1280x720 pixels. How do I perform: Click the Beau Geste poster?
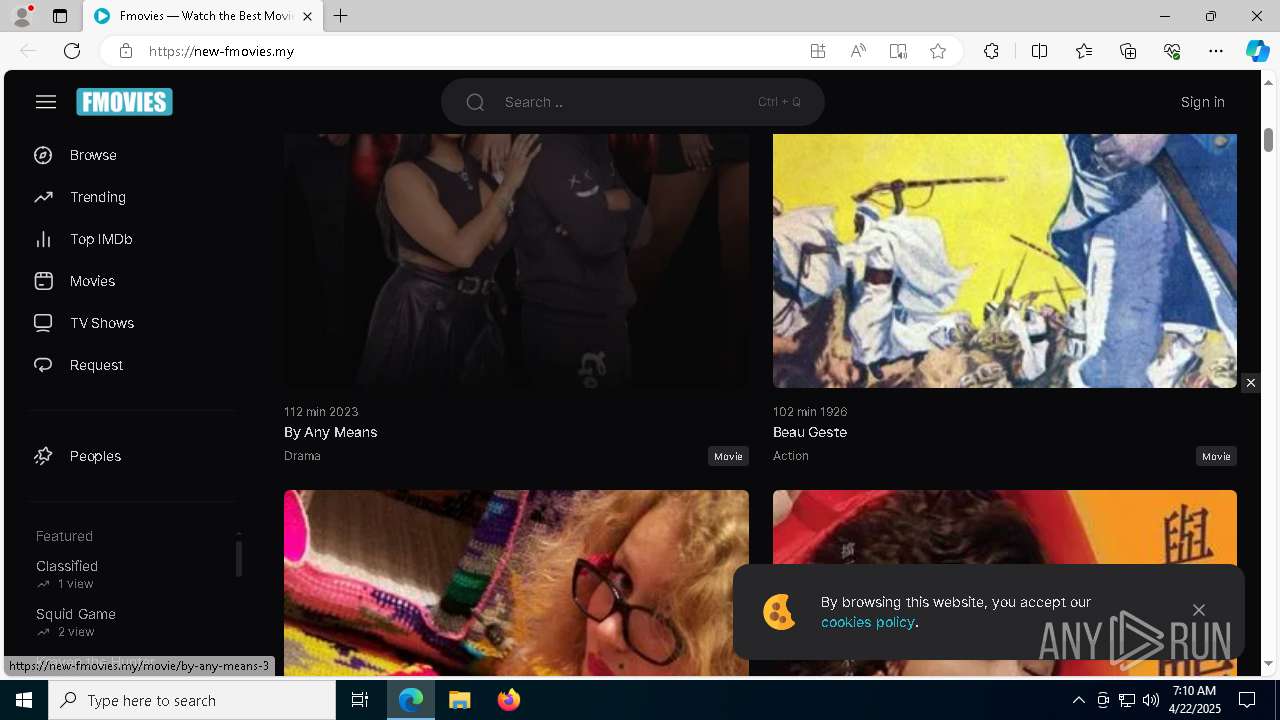coord(1005,260)
